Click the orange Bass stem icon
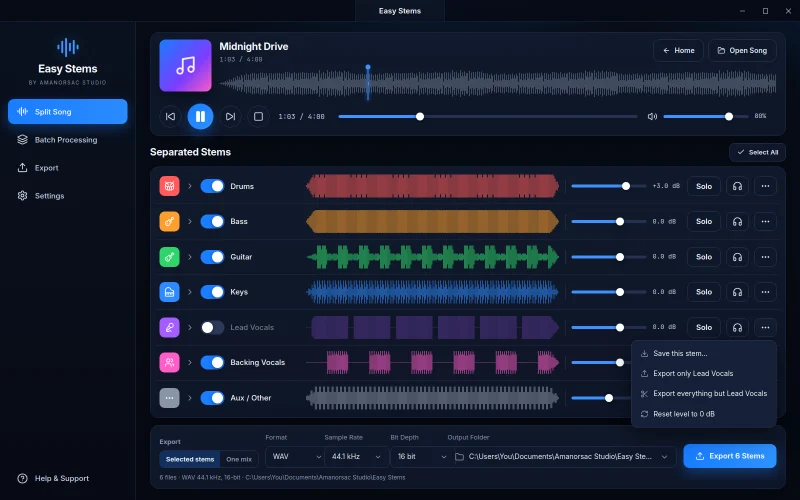This screenshot has width=800, height=500. tap(169, 221)
